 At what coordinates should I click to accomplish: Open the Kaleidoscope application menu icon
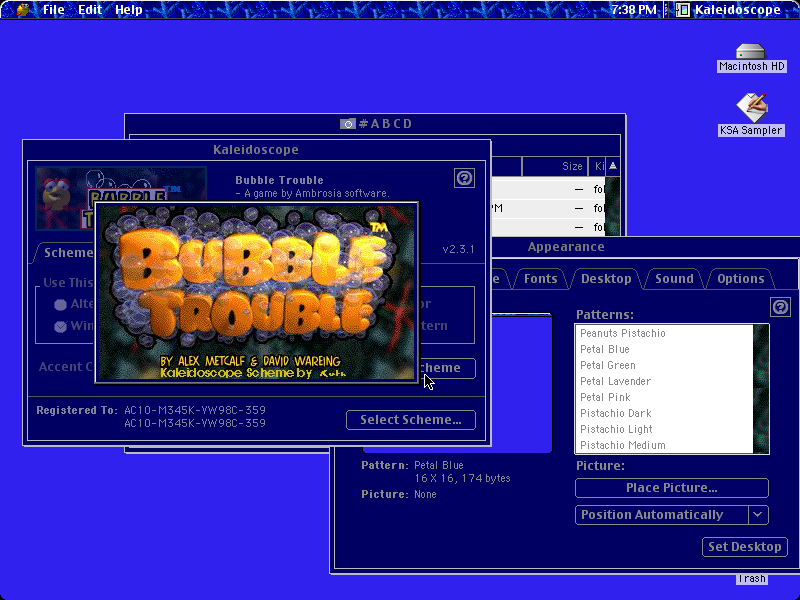[683, 10]
